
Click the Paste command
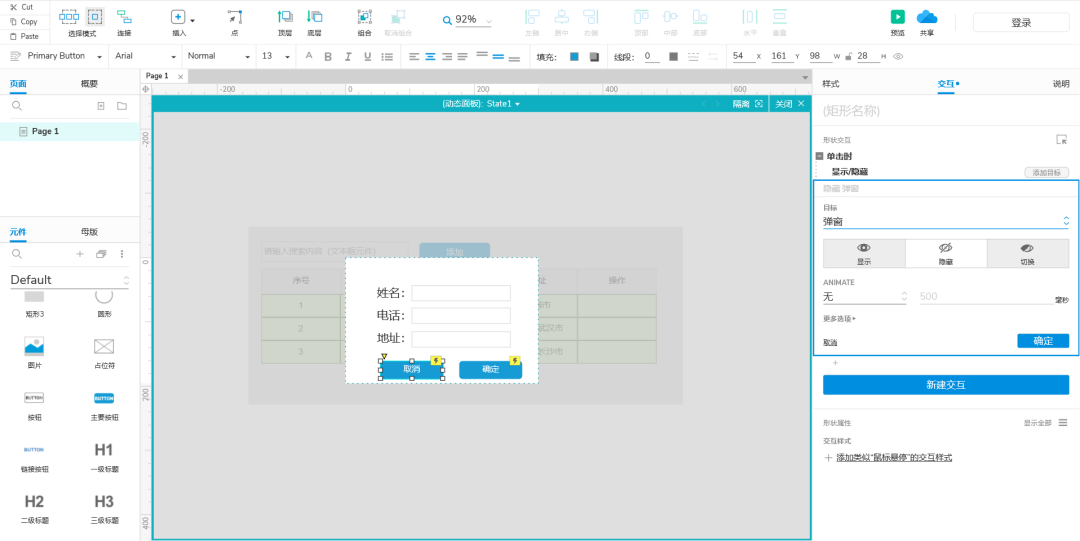23,36
